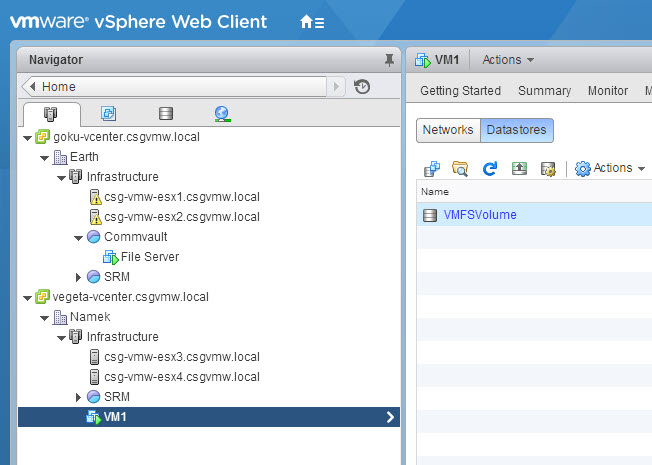Screen dimensions: 652x465
Task: Collapse the Namek datacenter node
Action: tap(45, 318)
